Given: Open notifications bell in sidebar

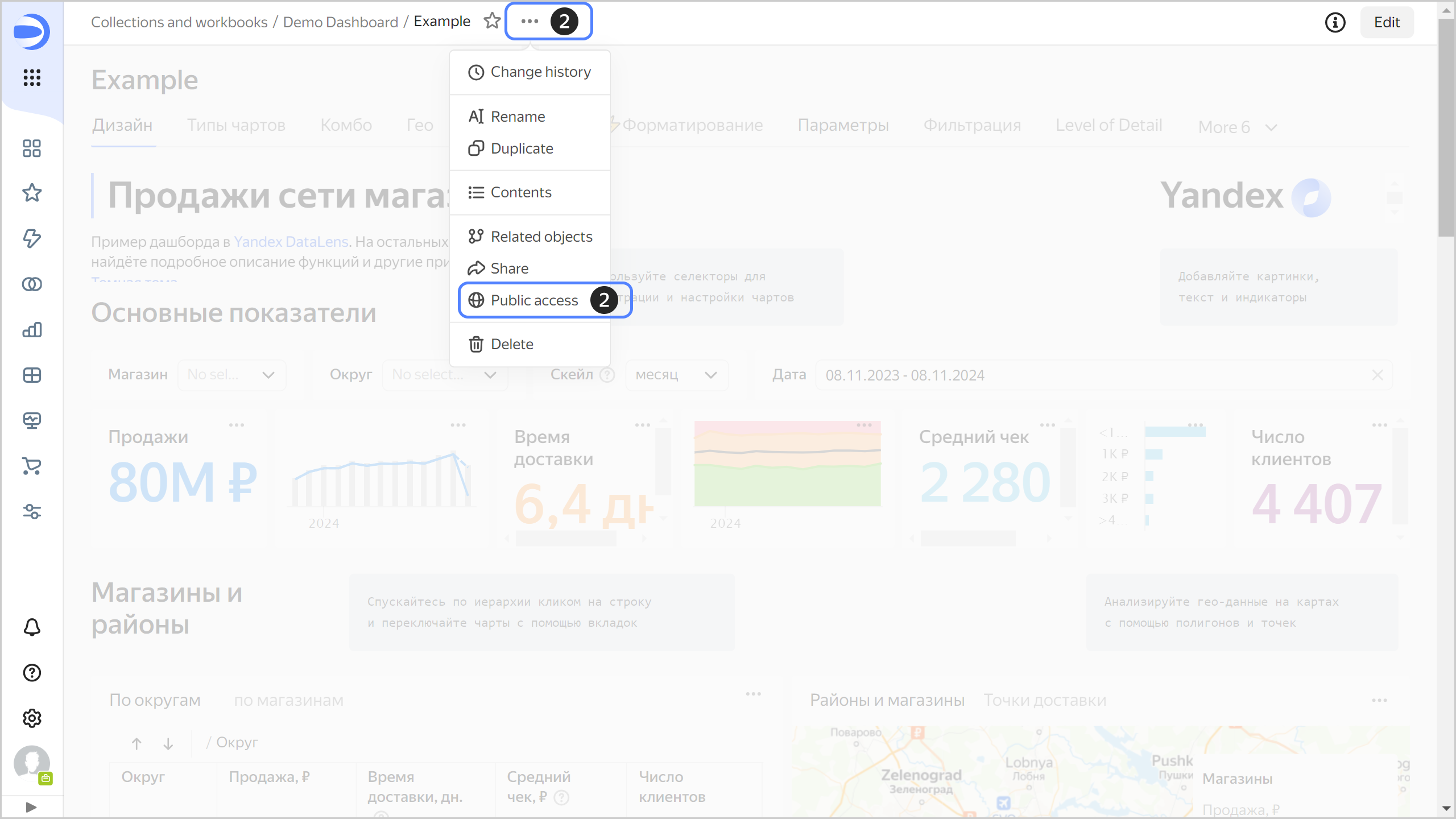Looking at the screenshot, I should pos(32,627).
